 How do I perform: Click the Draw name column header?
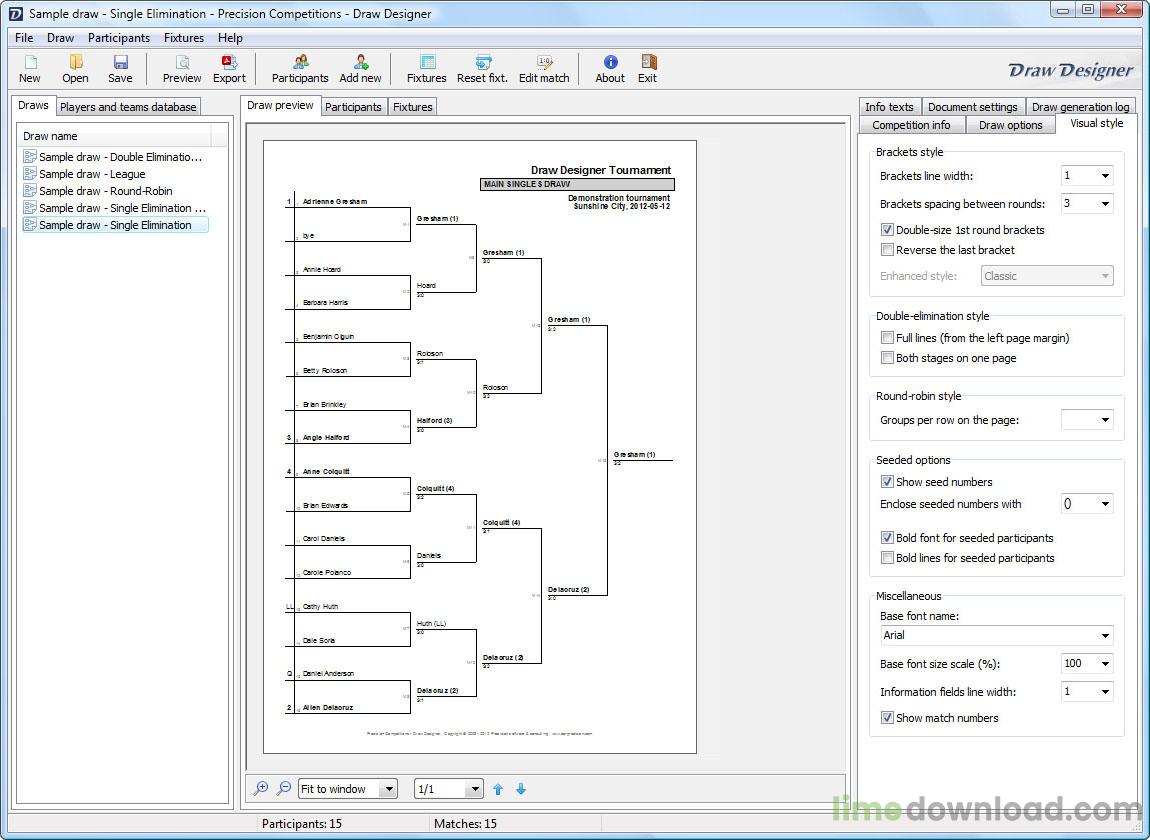(x=115, y=136)
